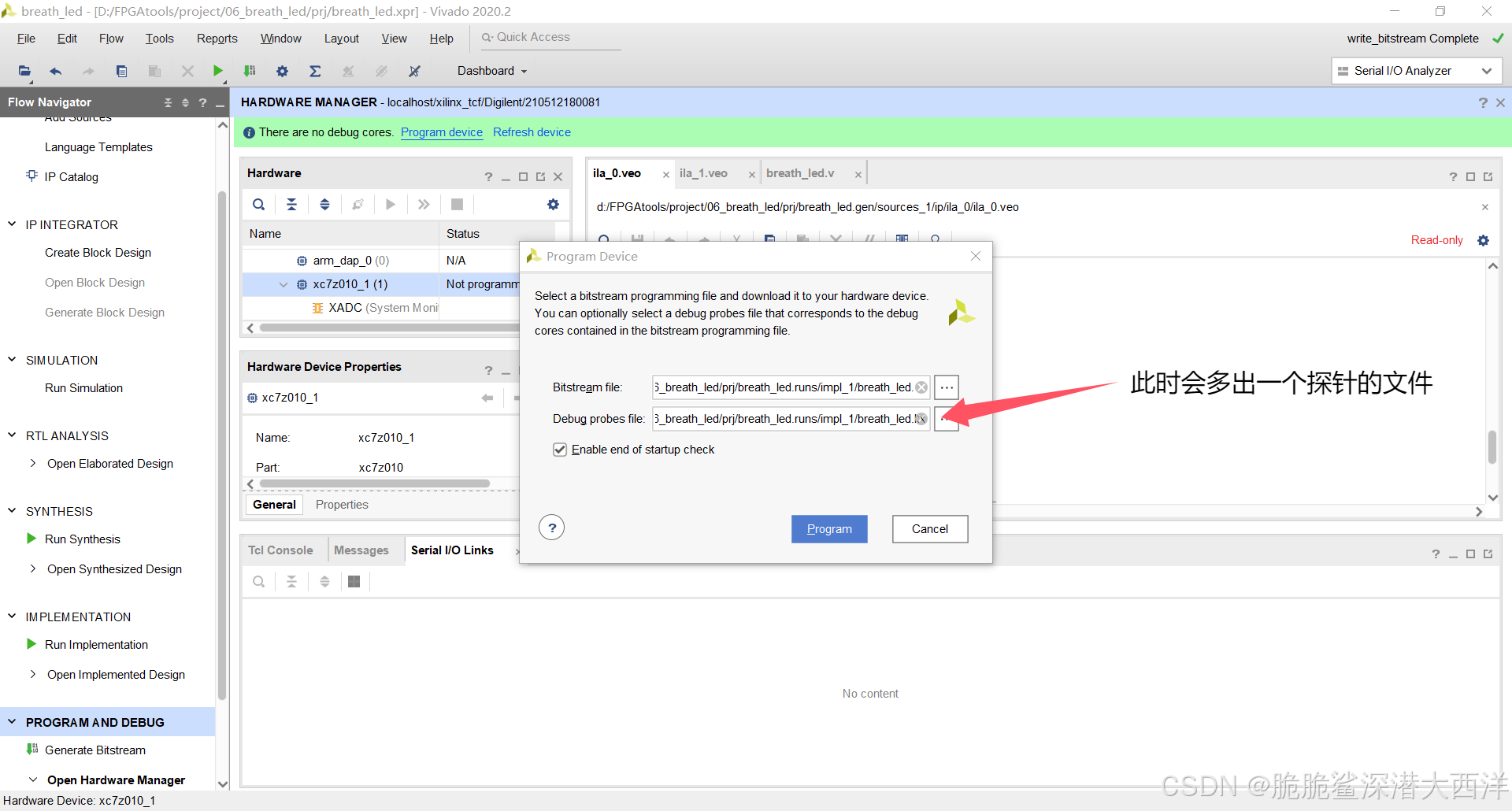The image size is (1512, 811).
Task: Select Run Synthesis in Flow Navigator
Action: [83, 539]
